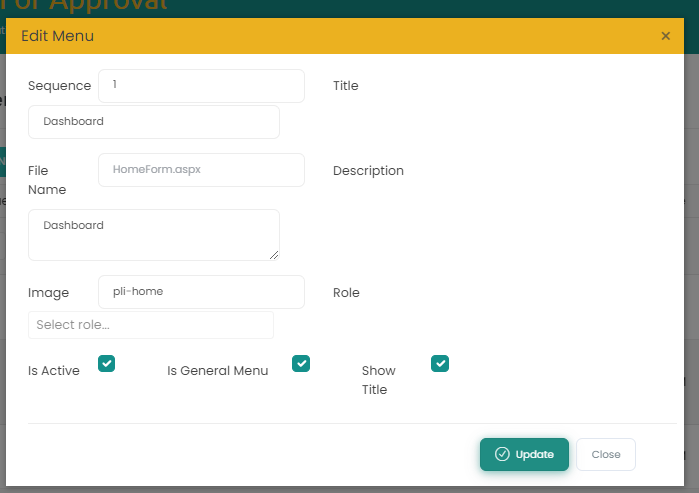Click the Is General Menu label

click(217, 371)
